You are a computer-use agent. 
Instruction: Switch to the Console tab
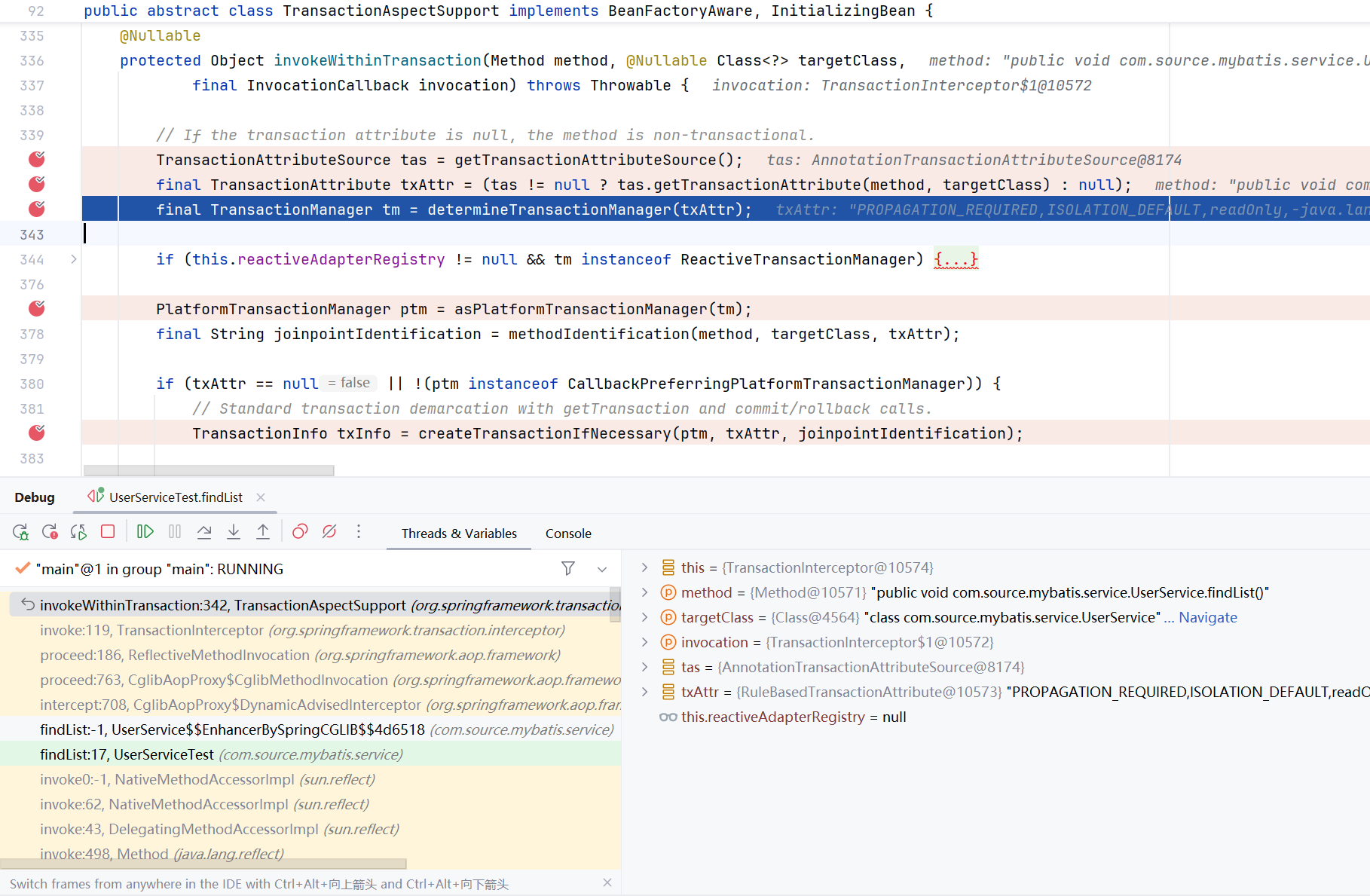click(568, 534)
